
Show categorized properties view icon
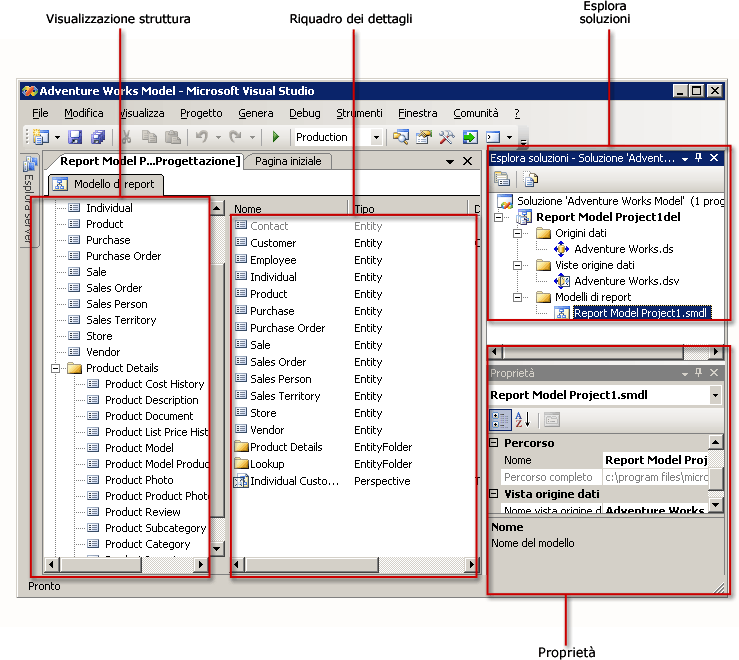tap(500, 420)
